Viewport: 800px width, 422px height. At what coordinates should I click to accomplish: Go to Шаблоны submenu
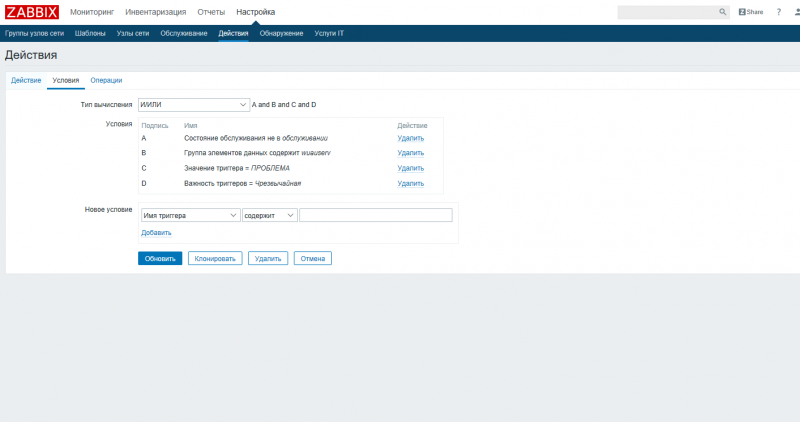tap(90, 33)
